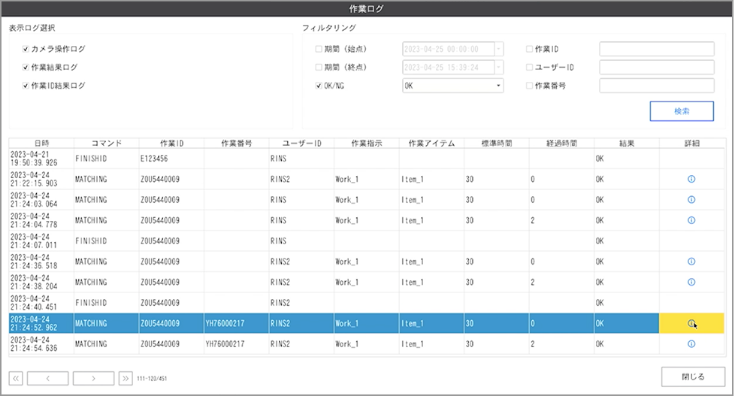734x396 pixels.
Task: Go to next page with > button
Action: point(94,378)
